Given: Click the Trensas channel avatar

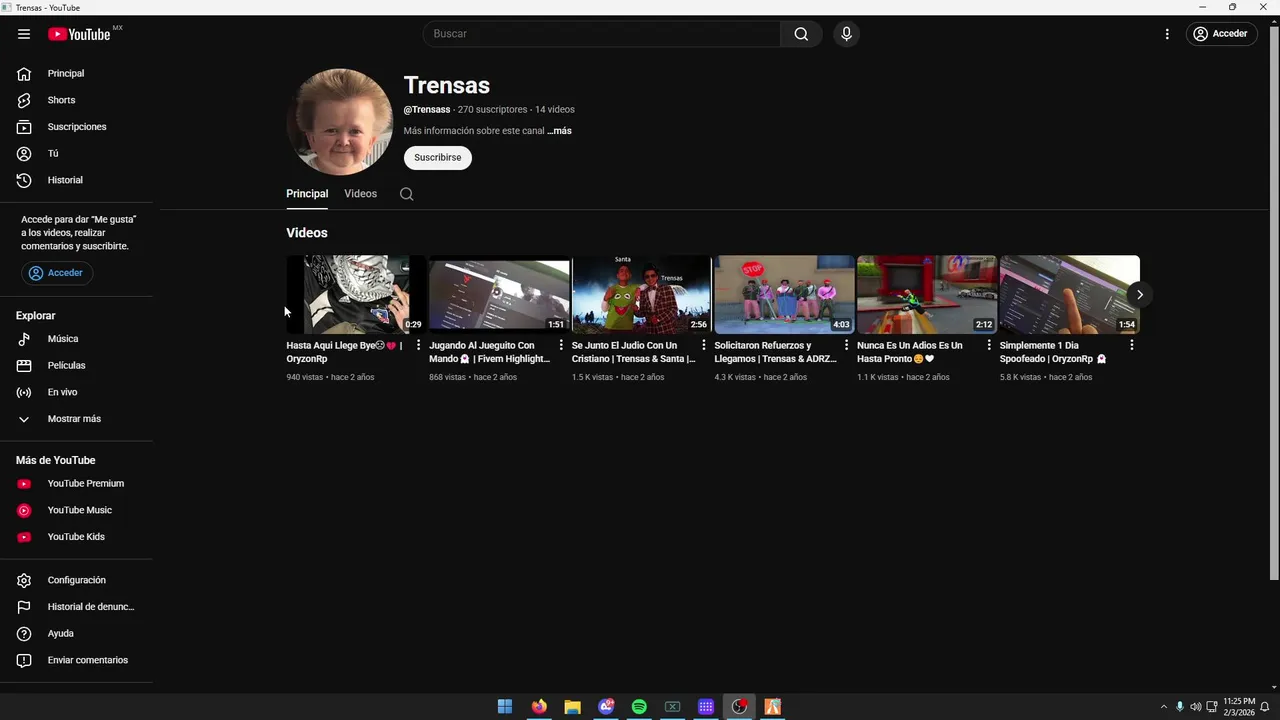Looking at the screenshot, I should coord(339,122).
